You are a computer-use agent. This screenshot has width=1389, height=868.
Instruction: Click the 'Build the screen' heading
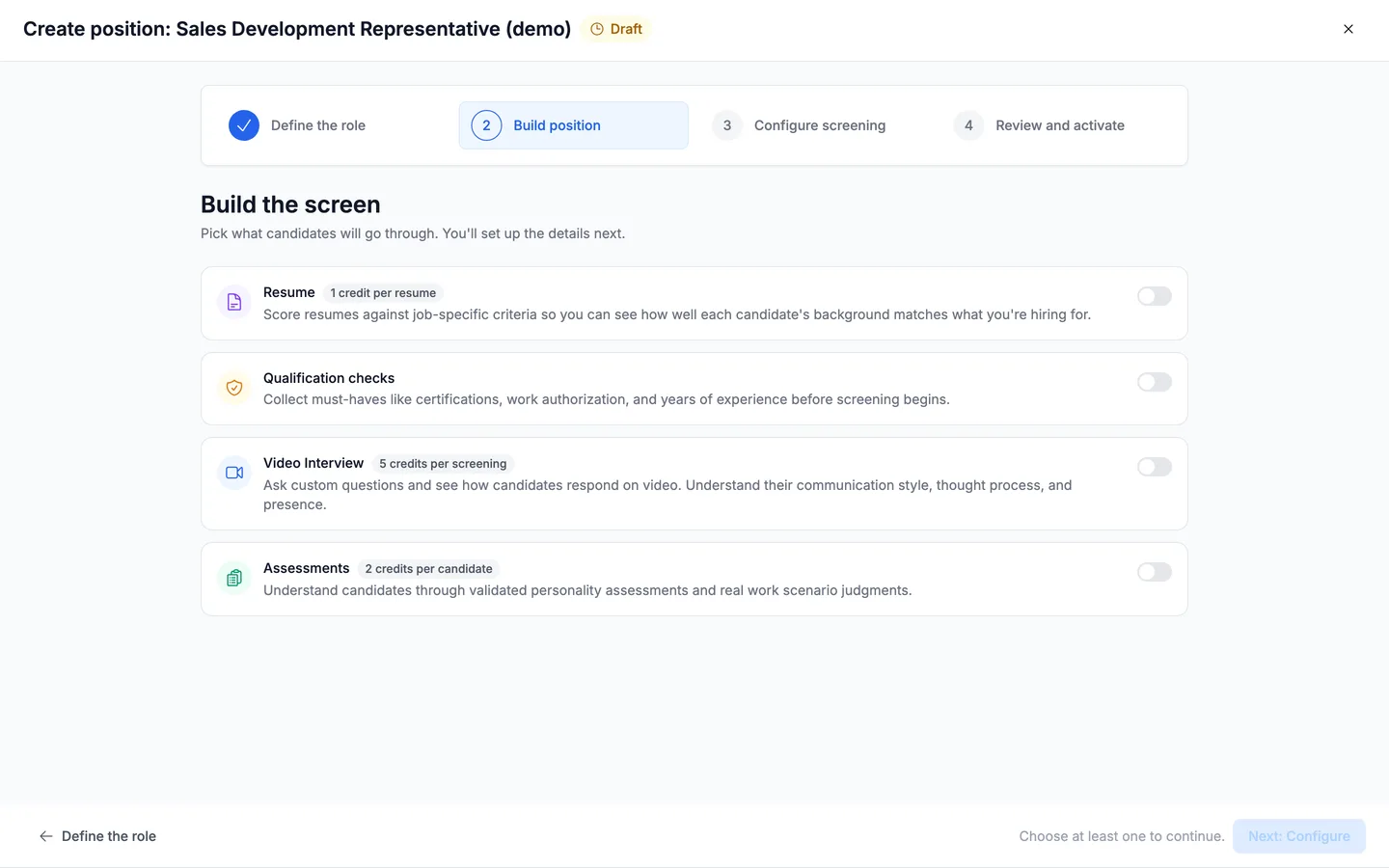point(290,204)
